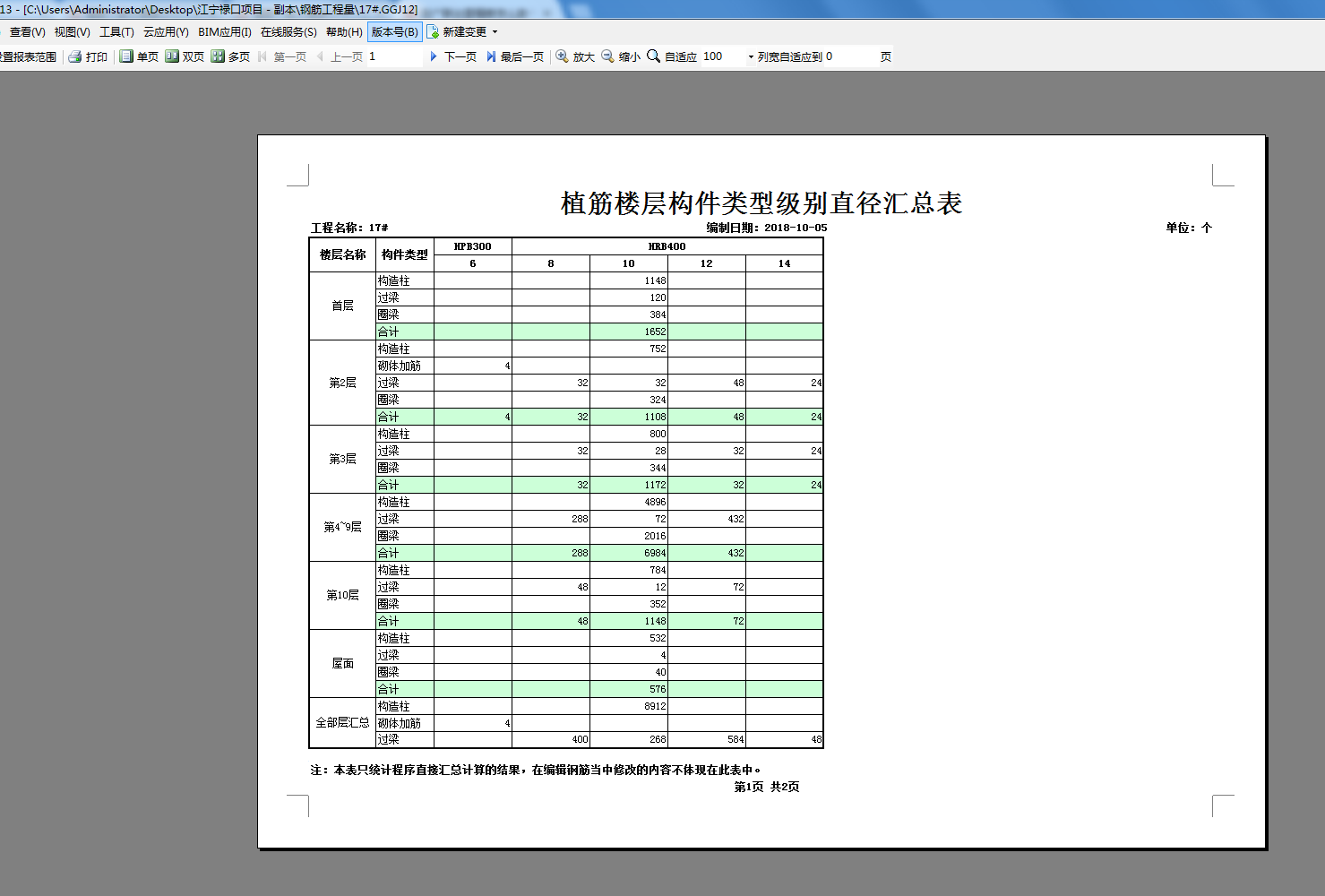Open the zoom percentage 100 dropdown
The image size is (1325, 896).
[x=751, y=56]
